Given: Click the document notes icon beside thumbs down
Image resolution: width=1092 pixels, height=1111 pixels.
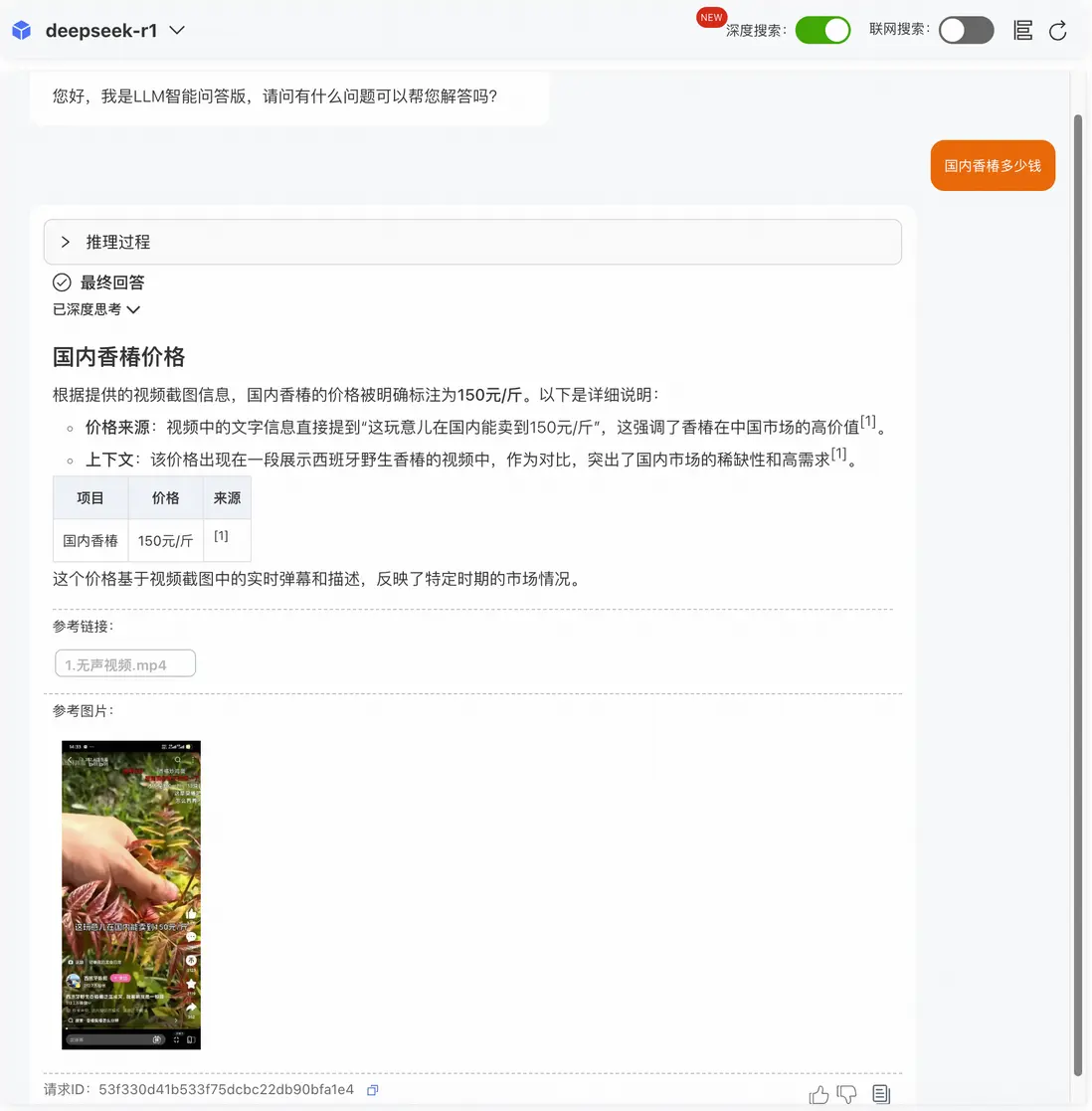Looking at the screenshot, I should coord(881,1094).
